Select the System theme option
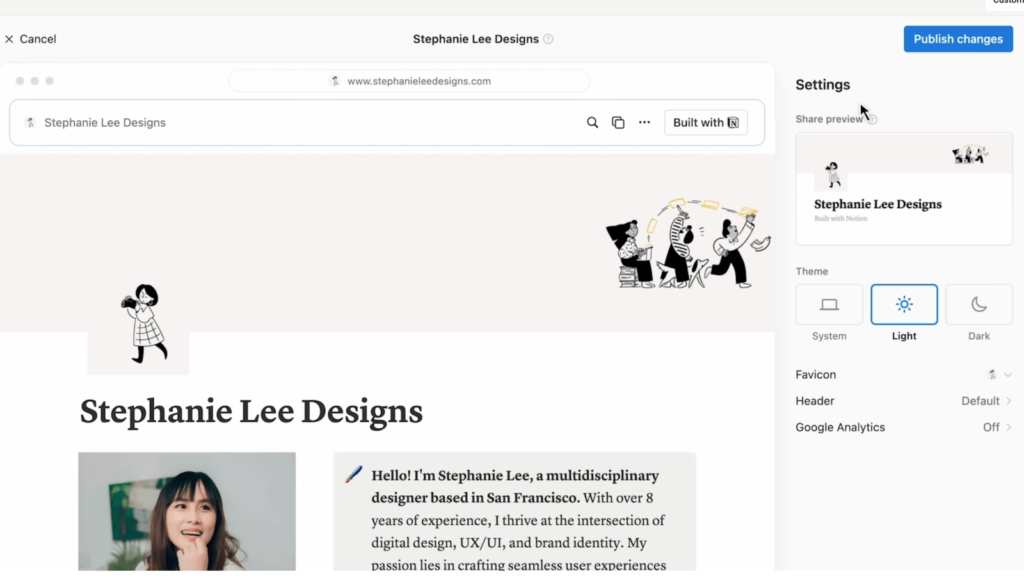Screen dimensions: 1024x576 click(829, 305)
